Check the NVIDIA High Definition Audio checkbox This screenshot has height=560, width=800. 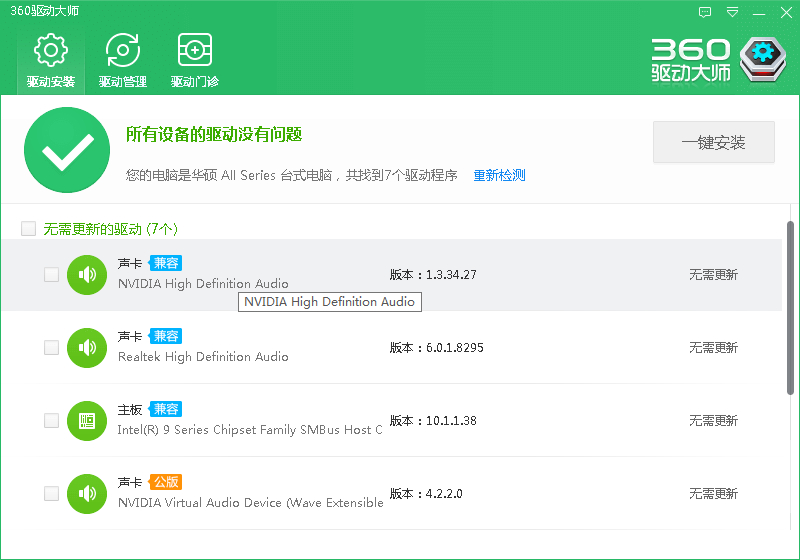point(51,274)
